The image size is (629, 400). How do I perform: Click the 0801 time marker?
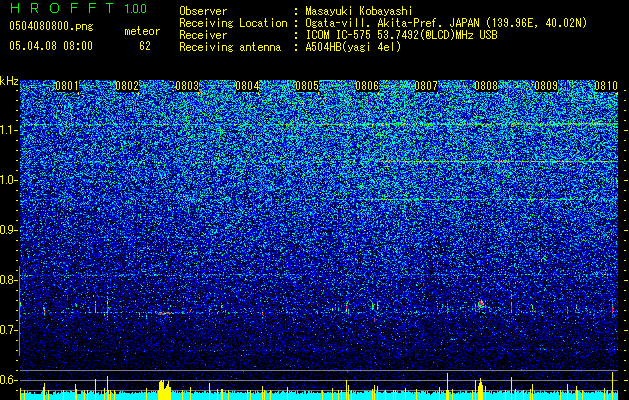(67, 86)
